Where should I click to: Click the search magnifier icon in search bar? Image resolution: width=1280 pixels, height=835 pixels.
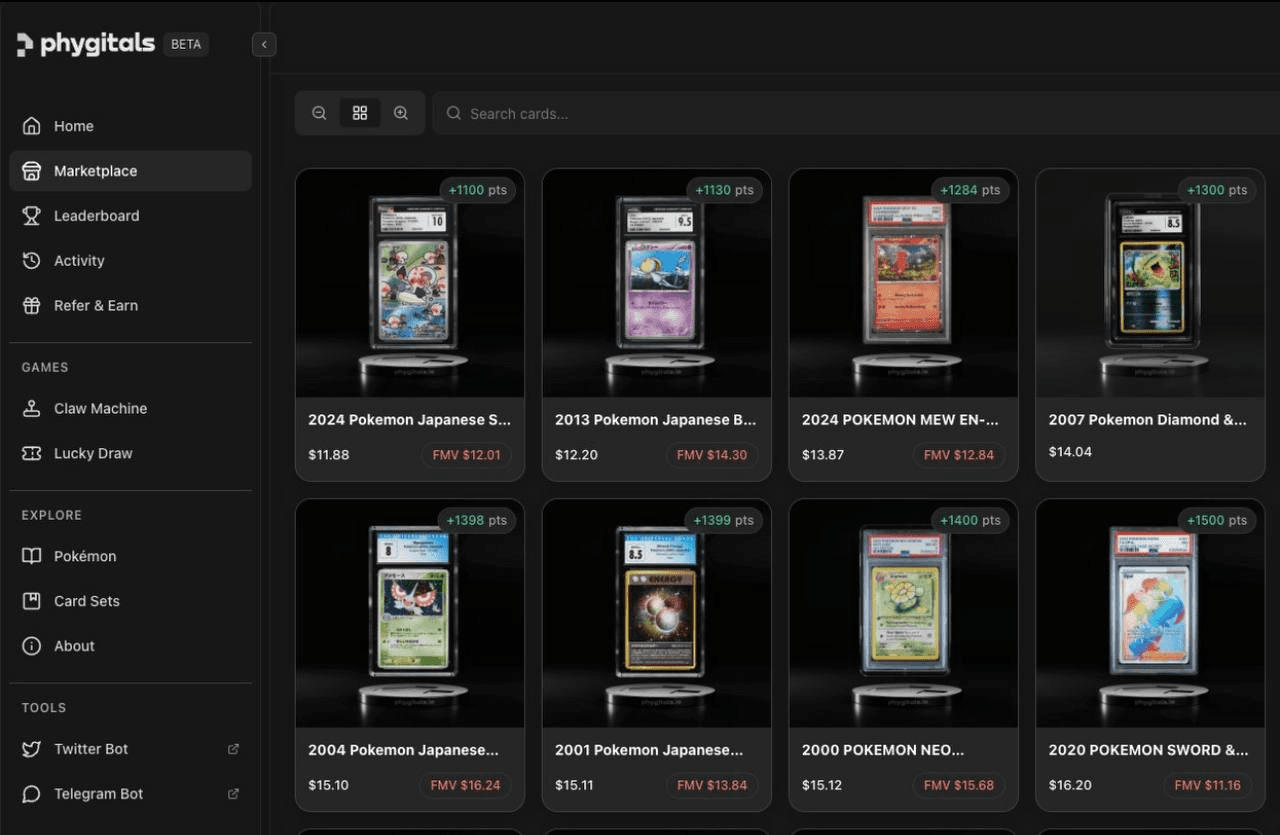pos(454,114)
